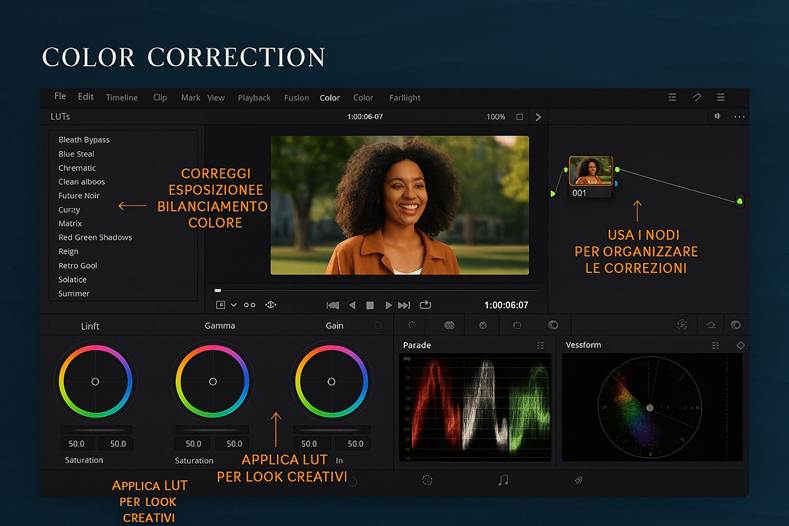The width and height of the screenshot is (789, 526).
Task: Open the Playback menu
Action: click(254, 98)
